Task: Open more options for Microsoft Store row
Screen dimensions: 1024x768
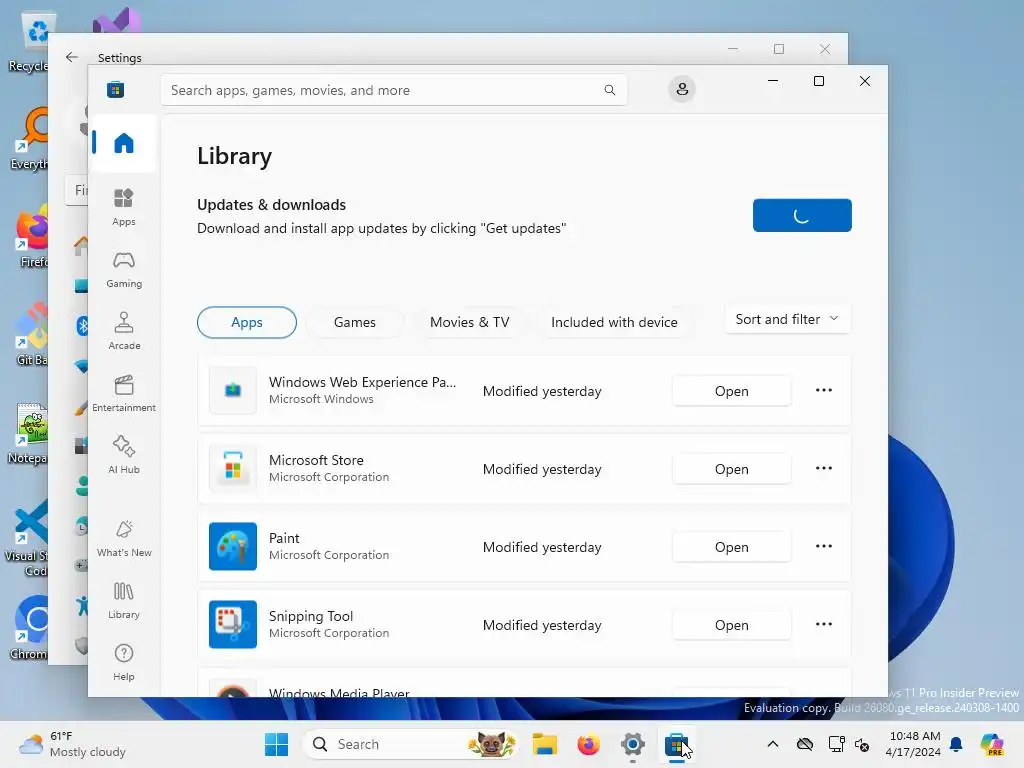Action: pyautogui.click(x=824, y=468)
